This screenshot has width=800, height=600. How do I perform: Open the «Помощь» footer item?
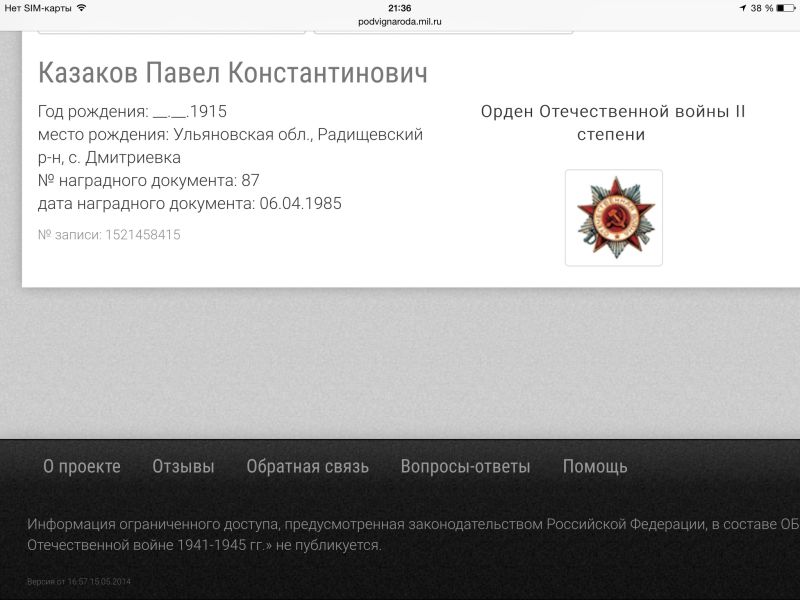595,466
